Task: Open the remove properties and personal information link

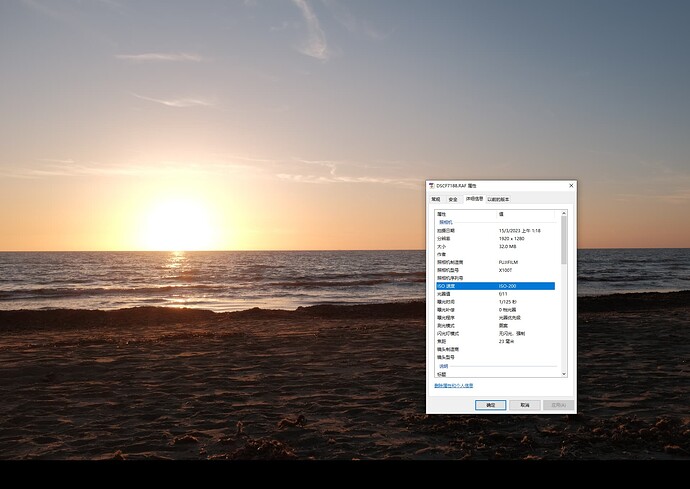Action: coord(454,386)
